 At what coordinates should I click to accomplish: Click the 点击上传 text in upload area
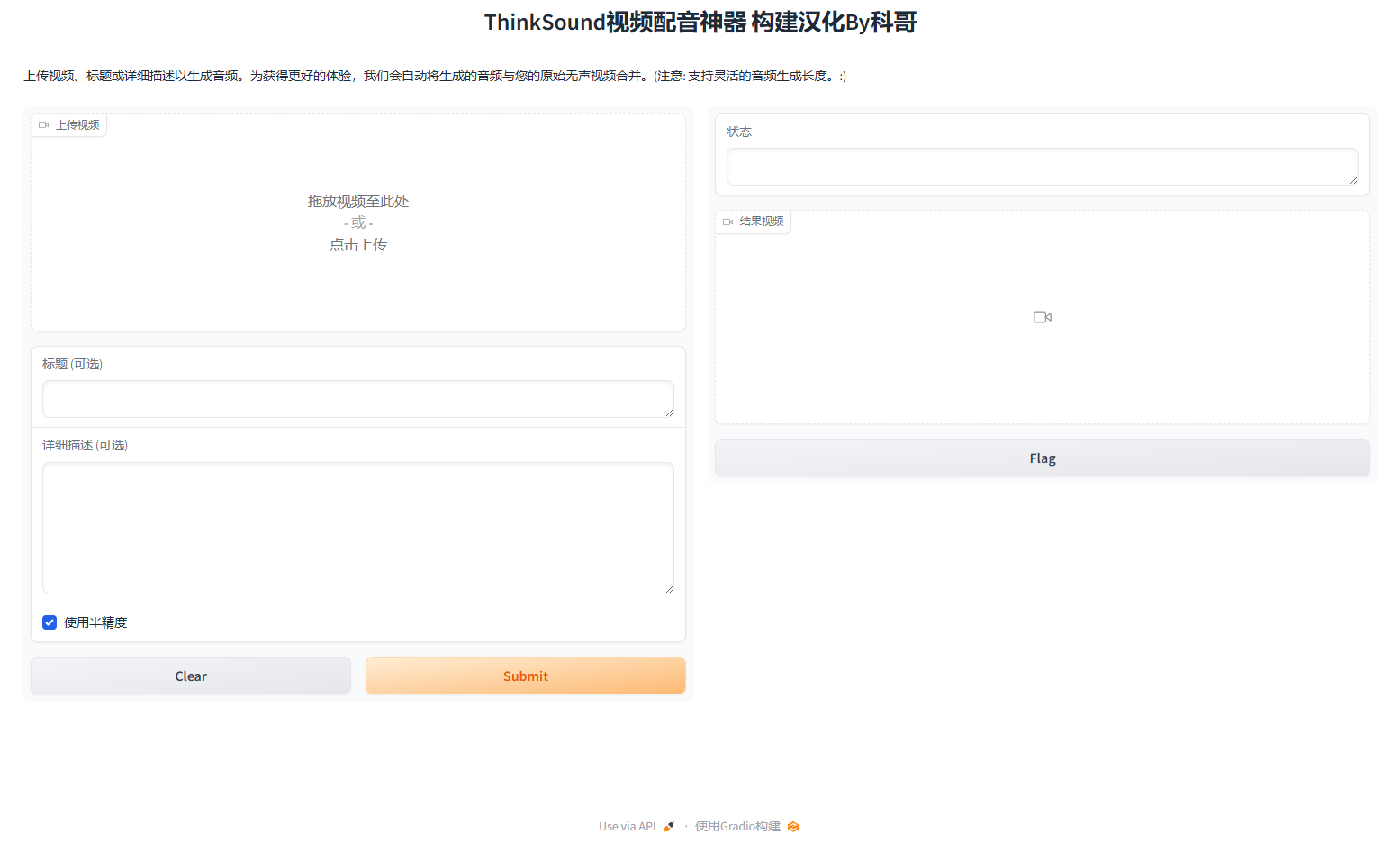coord(358,244)
